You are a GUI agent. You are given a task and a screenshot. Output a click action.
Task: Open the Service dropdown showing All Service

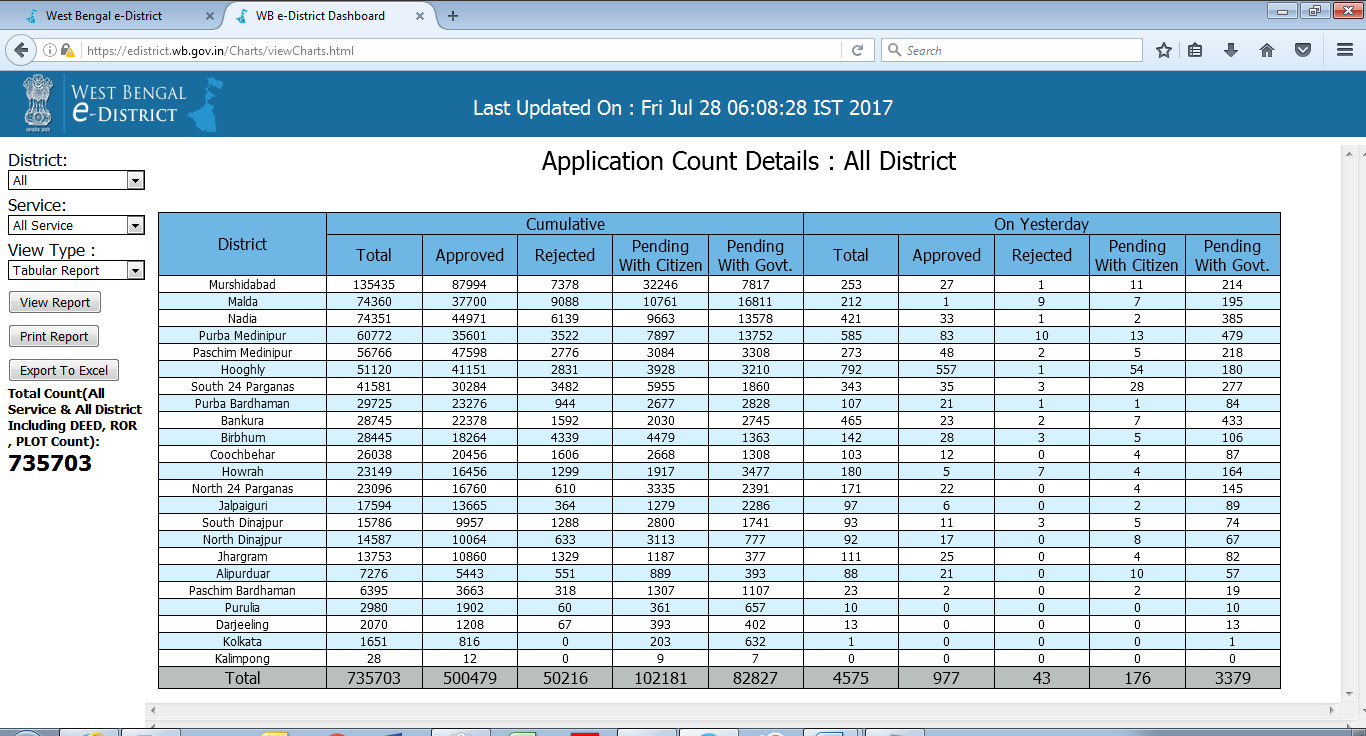pyautogui.click(x=76, y=226)
